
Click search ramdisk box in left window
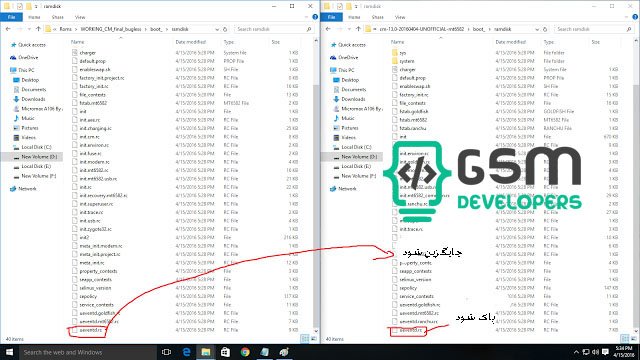(x=273, y=29)
